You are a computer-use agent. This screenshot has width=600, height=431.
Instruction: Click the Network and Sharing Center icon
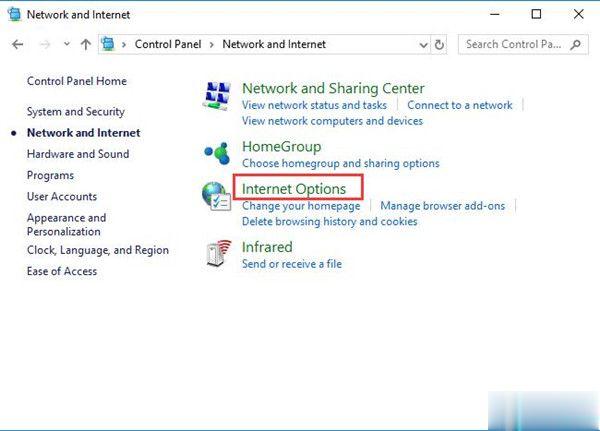tap(217, 96)
